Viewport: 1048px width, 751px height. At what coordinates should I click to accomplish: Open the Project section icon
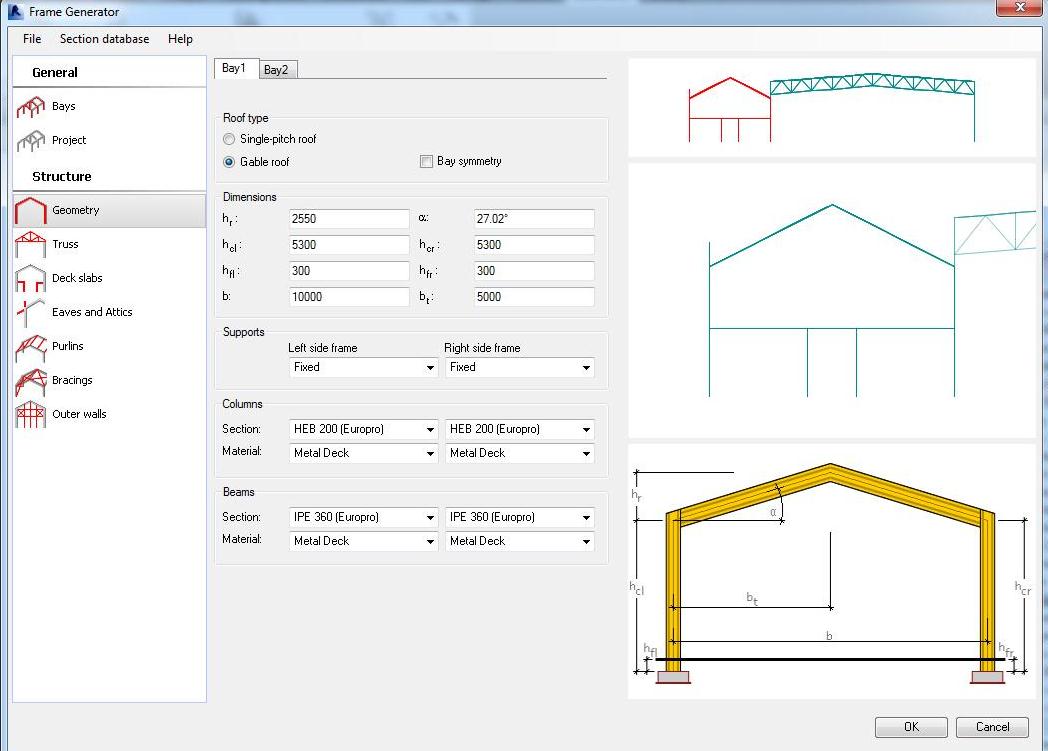coord(31,141)
